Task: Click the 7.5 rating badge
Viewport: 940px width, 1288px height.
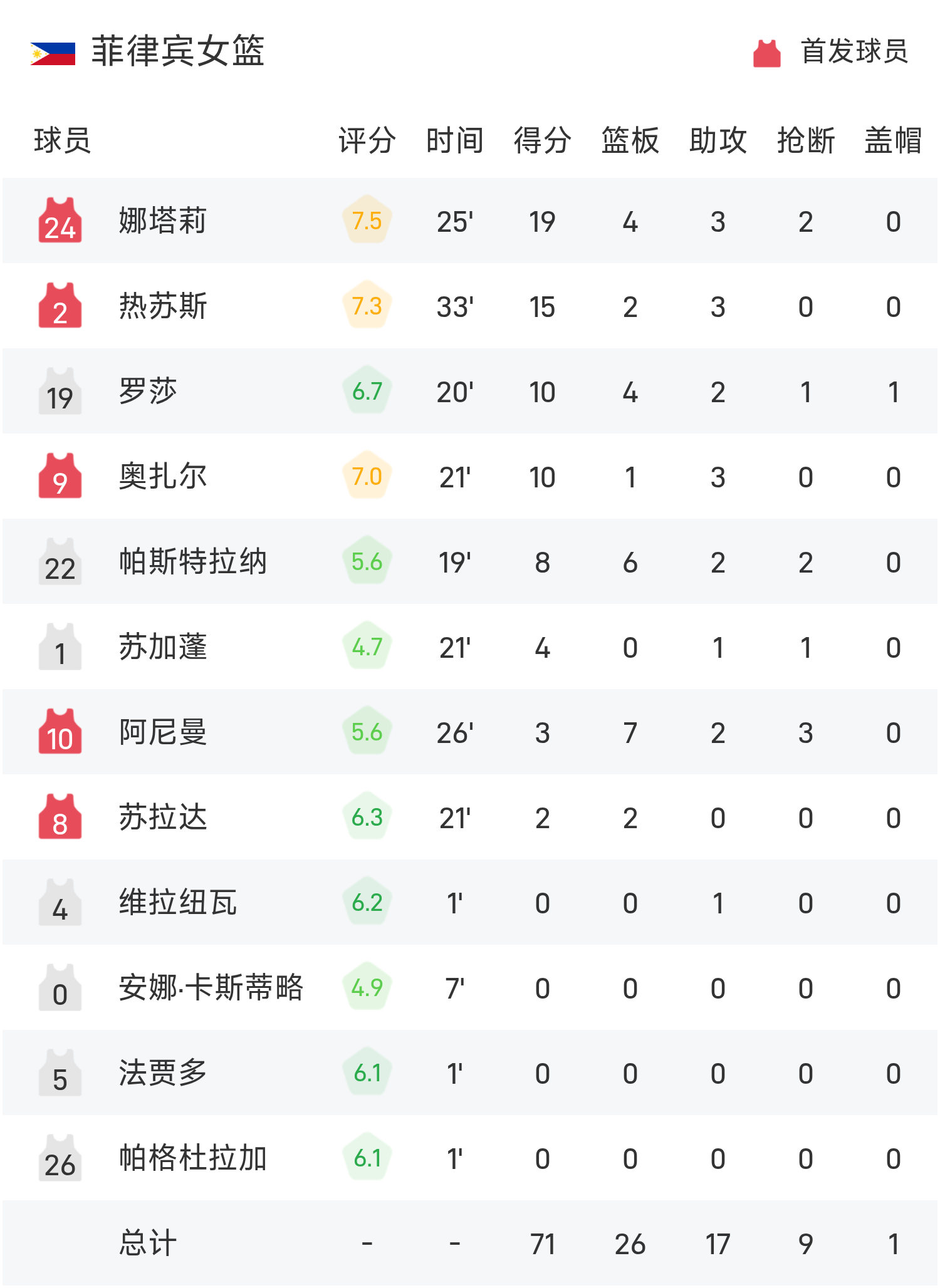Action: 367,221
